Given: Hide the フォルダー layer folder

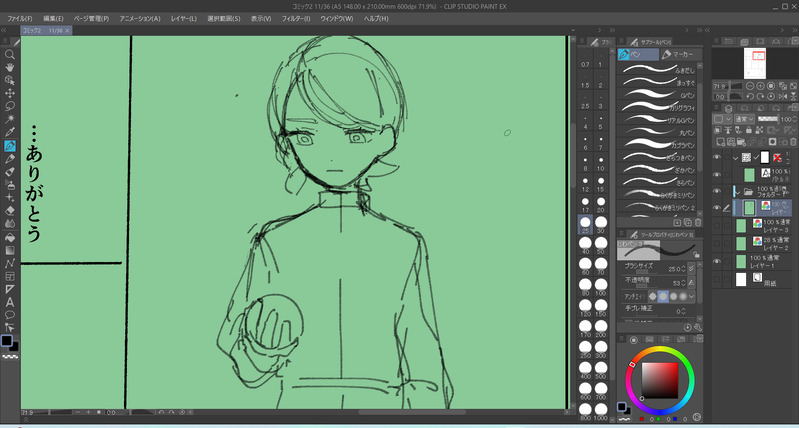Looking at the screenshot, I should 717,191.
